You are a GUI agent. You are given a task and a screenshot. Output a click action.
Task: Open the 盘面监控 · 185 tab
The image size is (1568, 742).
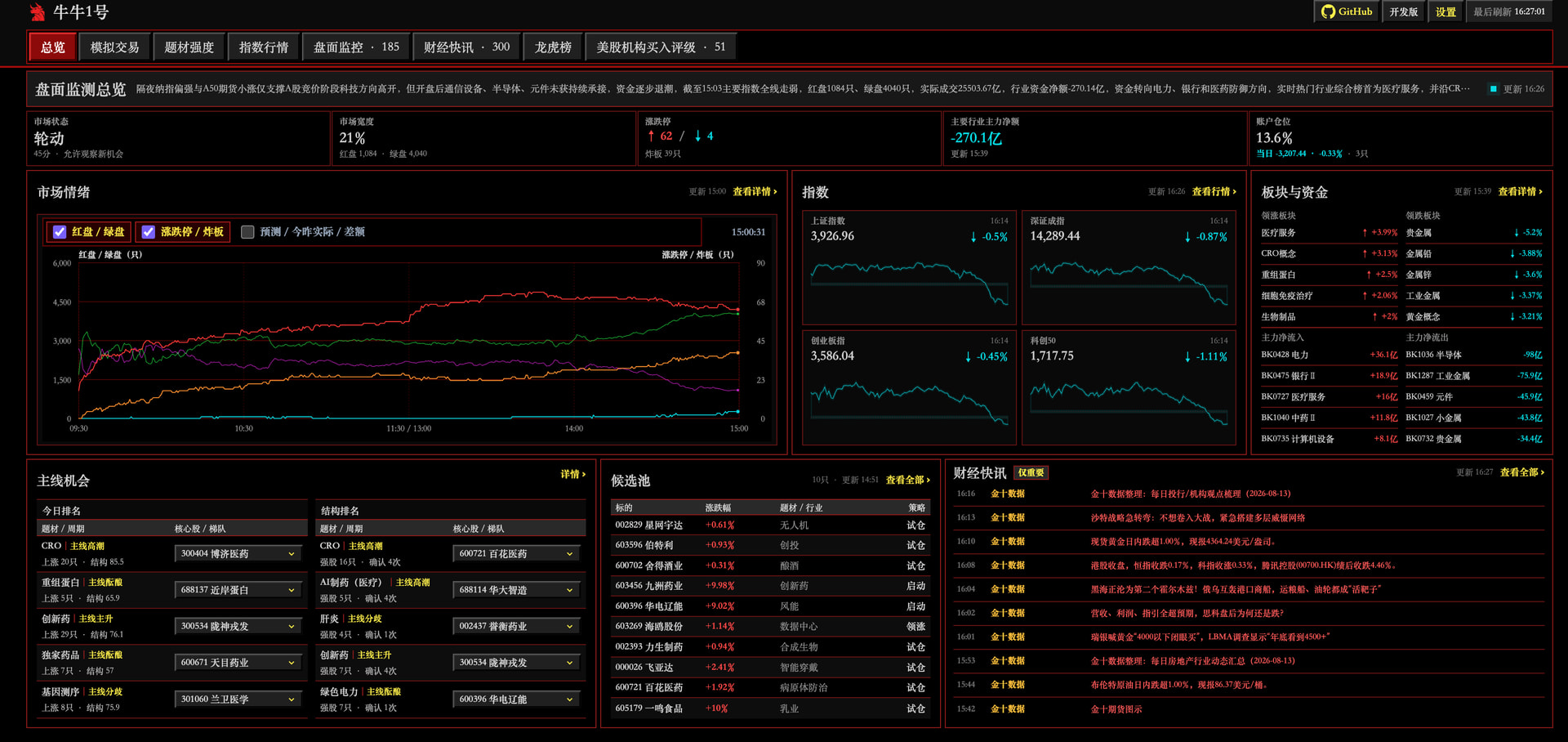(356, 47)
